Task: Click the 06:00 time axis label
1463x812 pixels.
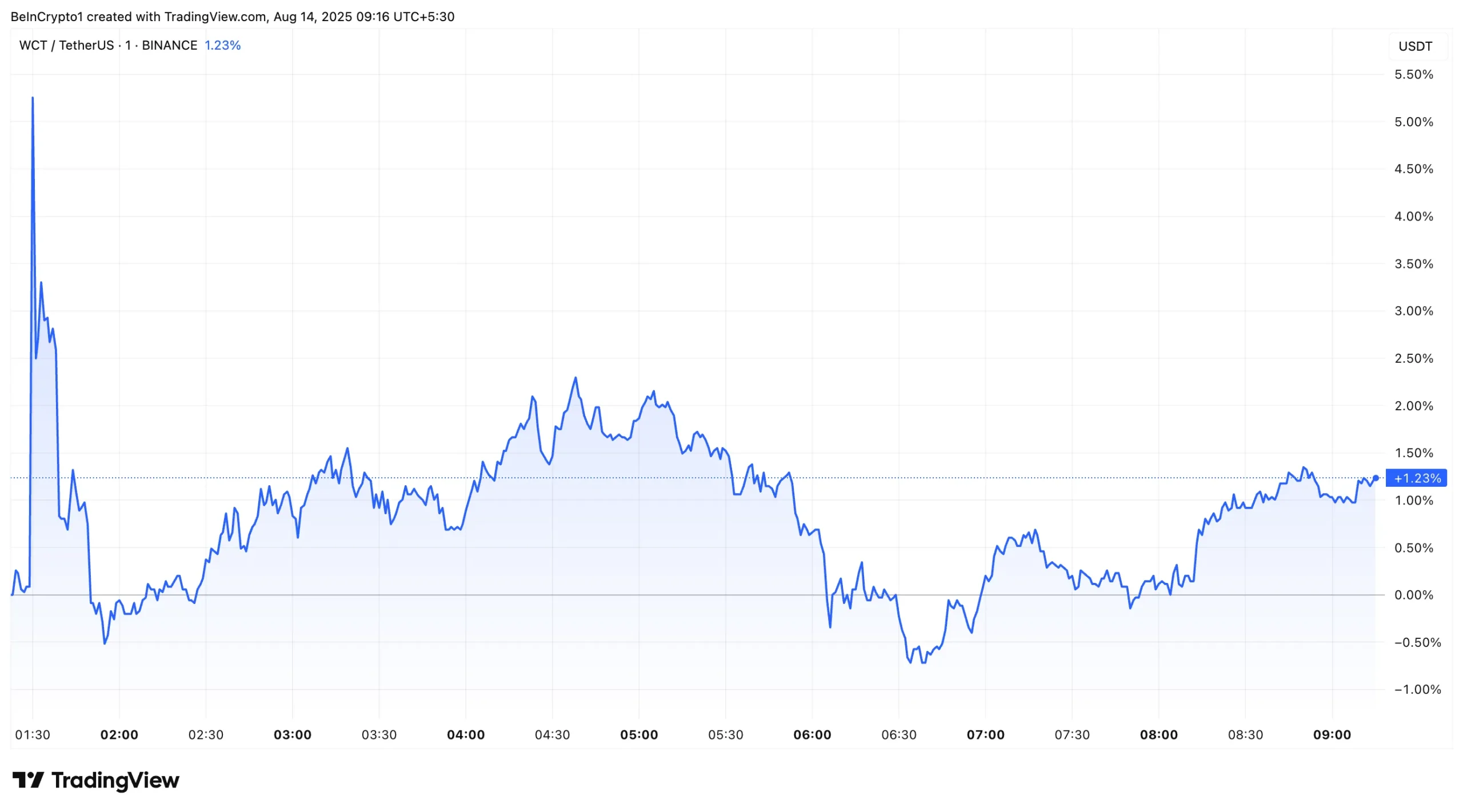Action: coord(812,735)
